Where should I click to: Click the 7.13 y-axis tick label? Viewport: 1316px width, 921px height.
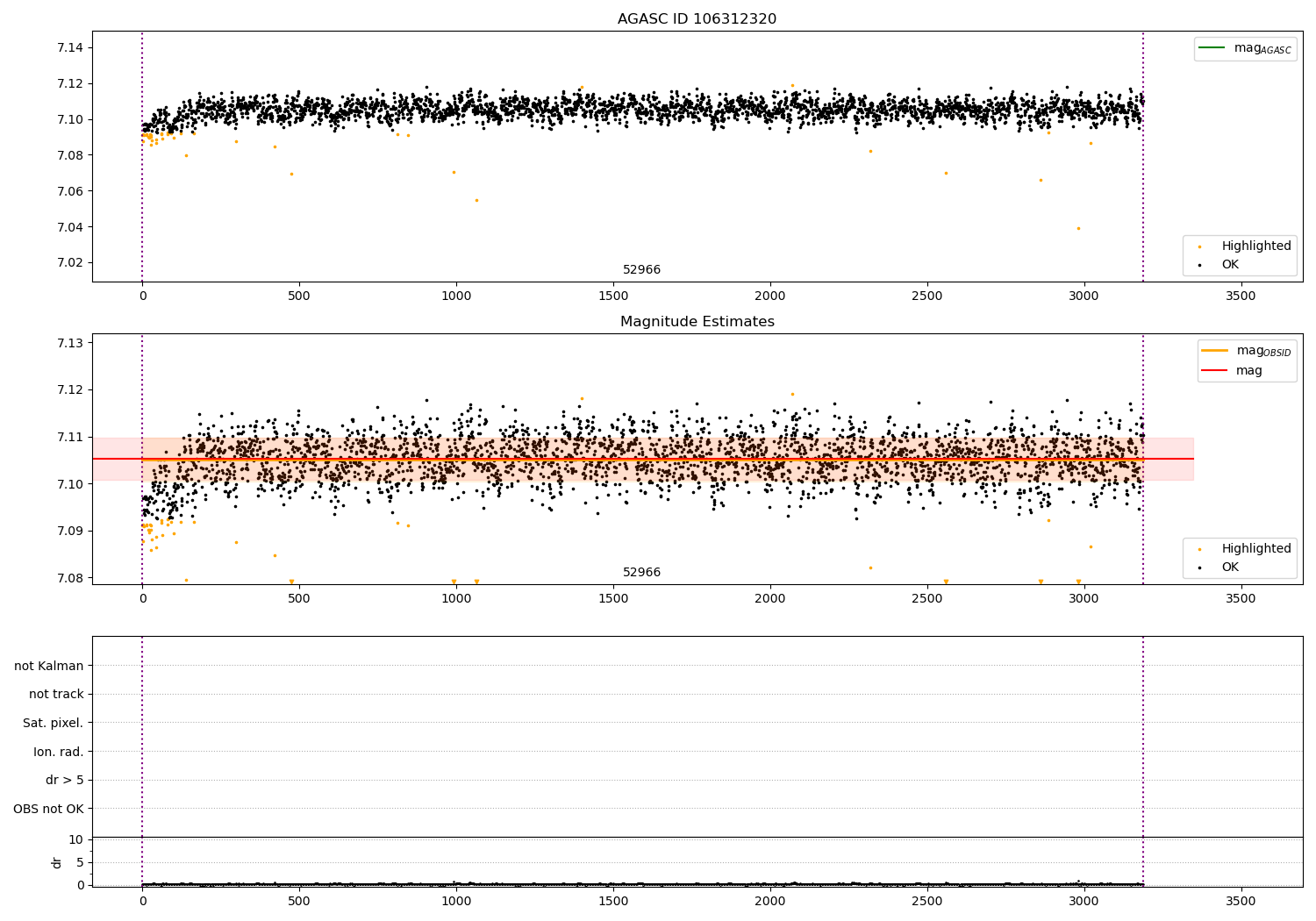pyautogui.click(x=69, y=342)
